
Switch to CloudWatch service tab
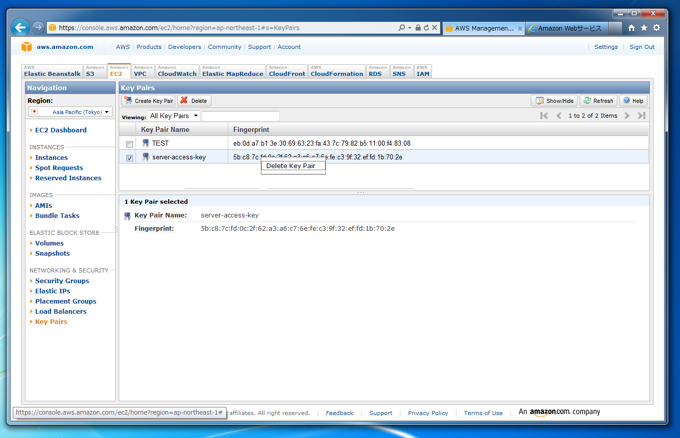click(177, 71)
